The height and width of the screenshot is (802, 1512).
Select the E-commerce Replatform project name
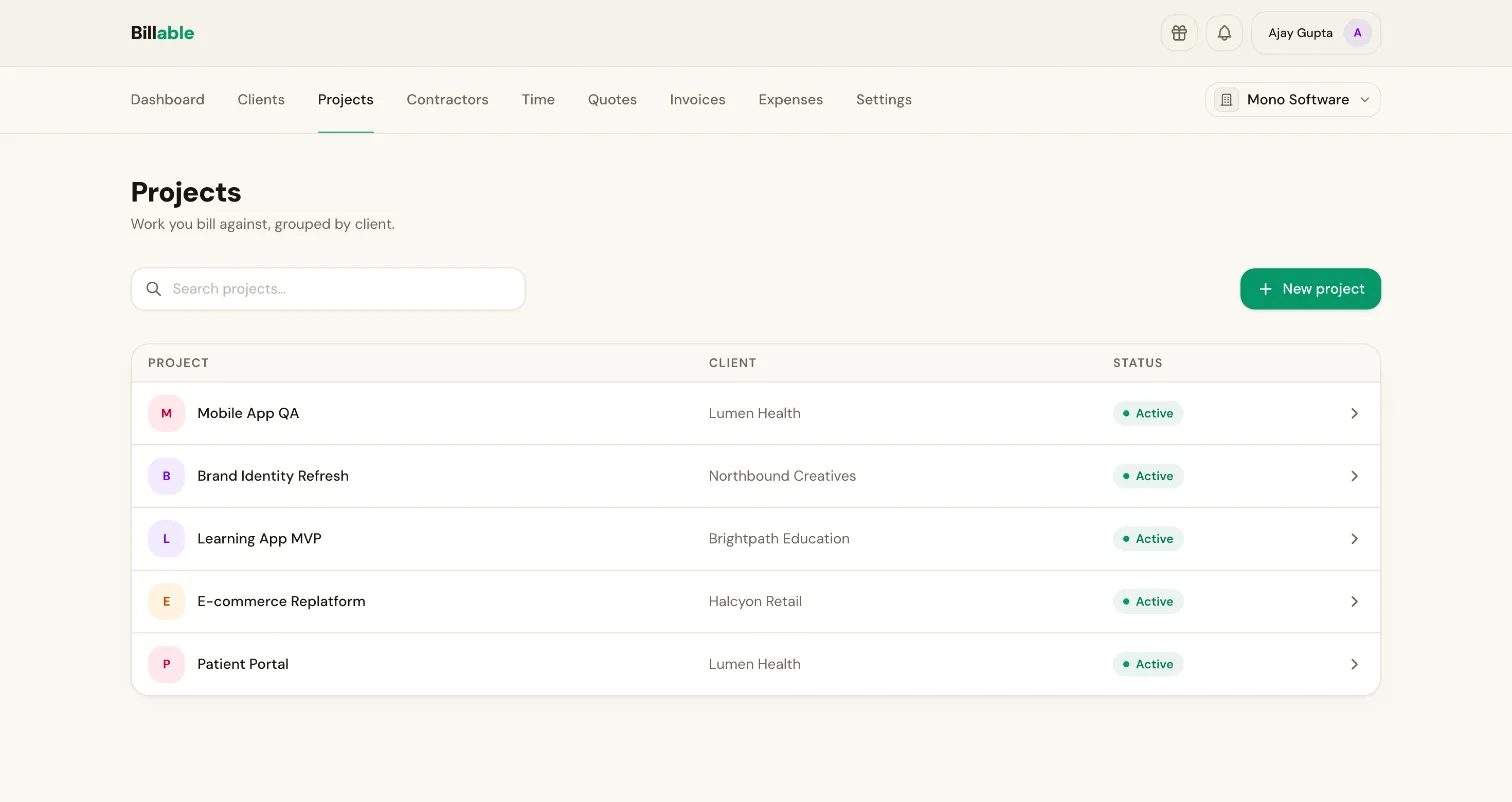click(x=282, y=601)
